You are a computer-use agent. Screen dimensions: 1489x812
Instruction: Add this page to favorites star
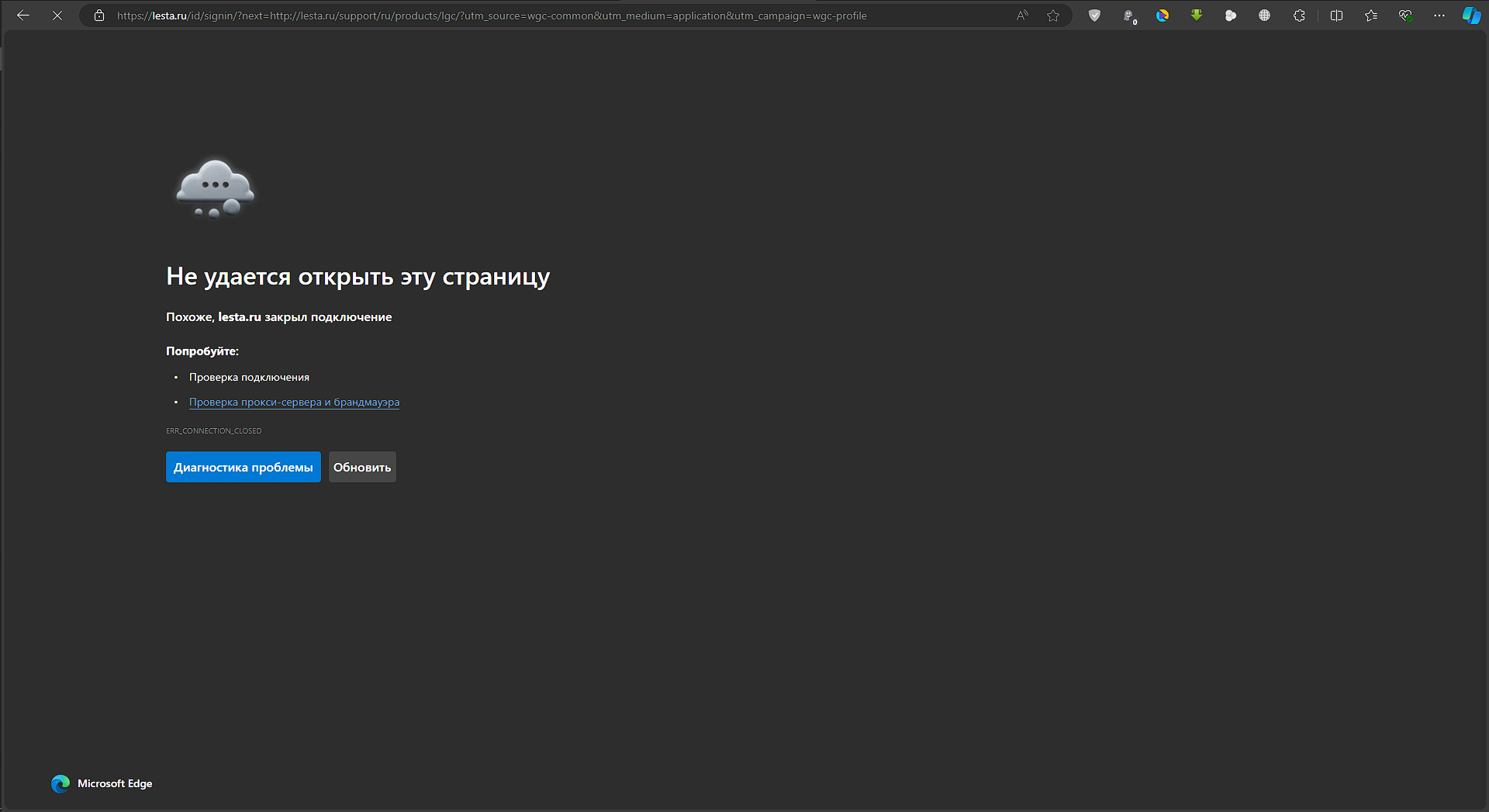[x=1053, y=16]
